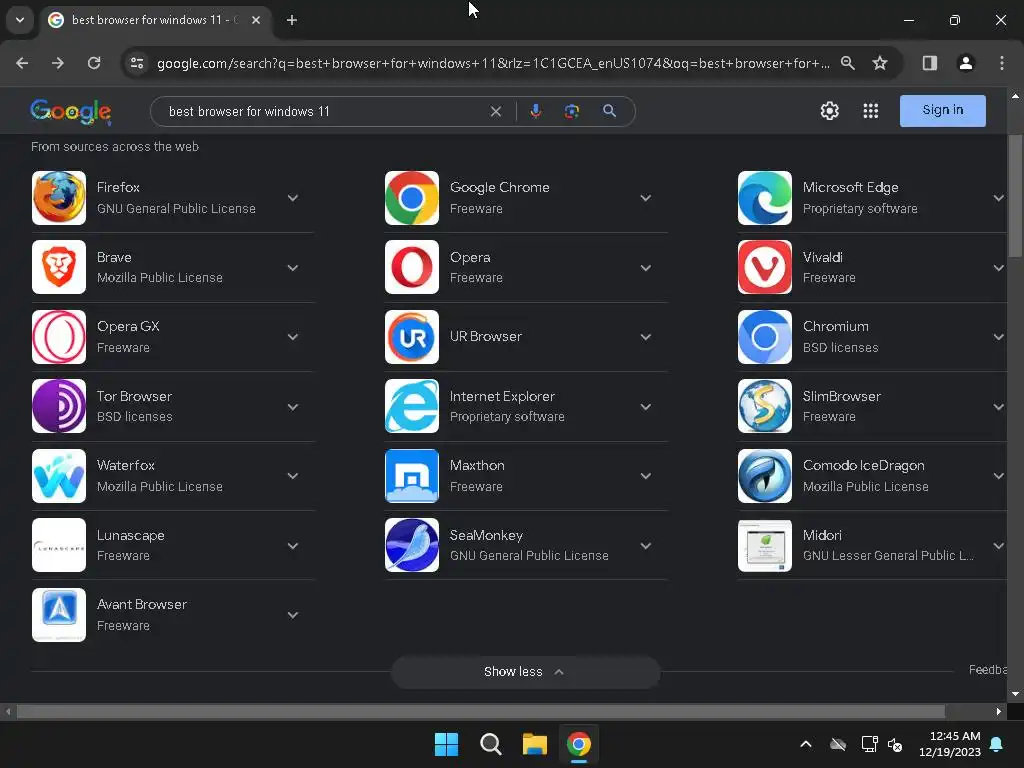Reload the current page

(x=94, y=63)
